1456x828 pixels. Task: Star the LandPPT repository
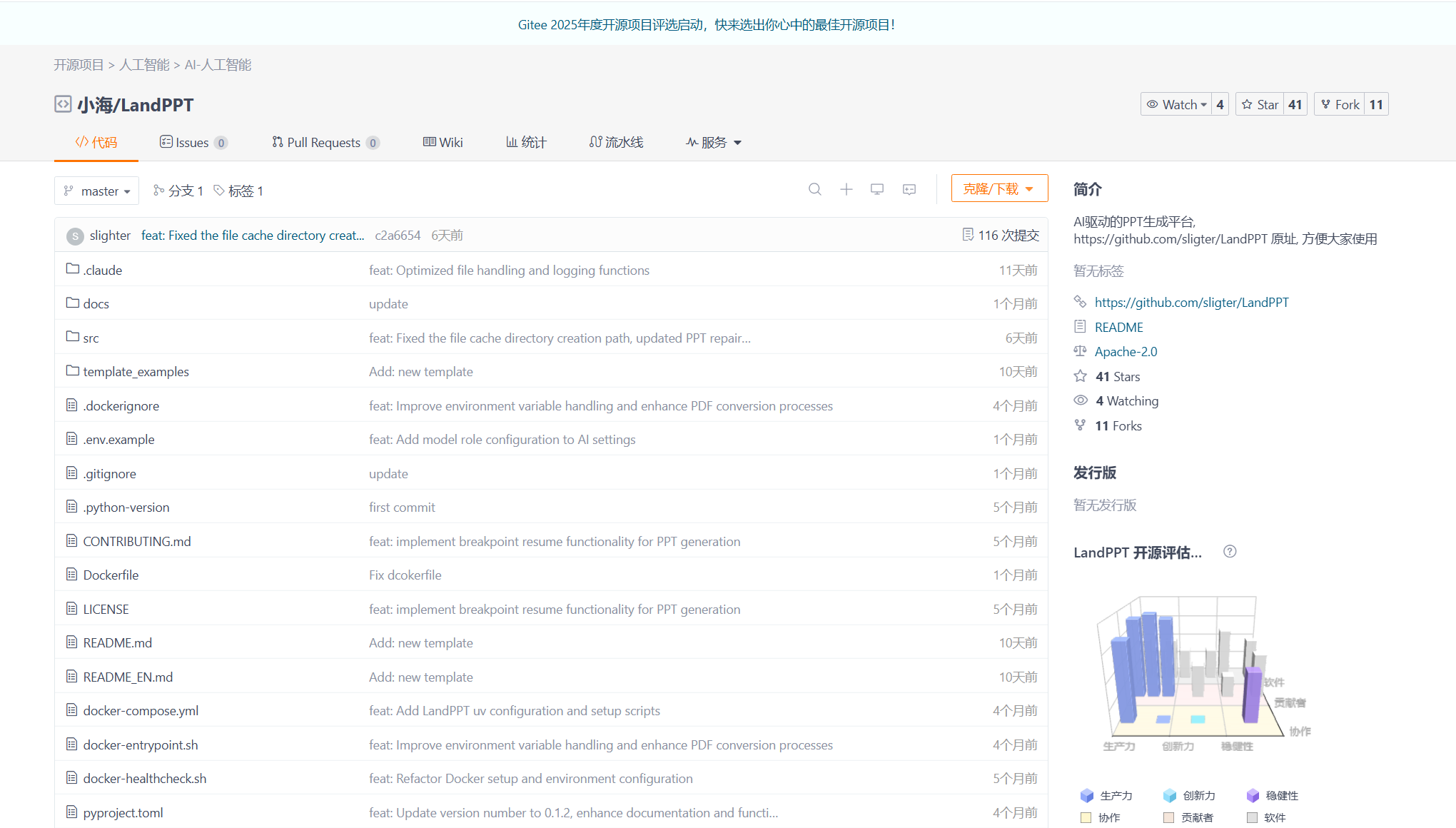(x=1260, y=104)
